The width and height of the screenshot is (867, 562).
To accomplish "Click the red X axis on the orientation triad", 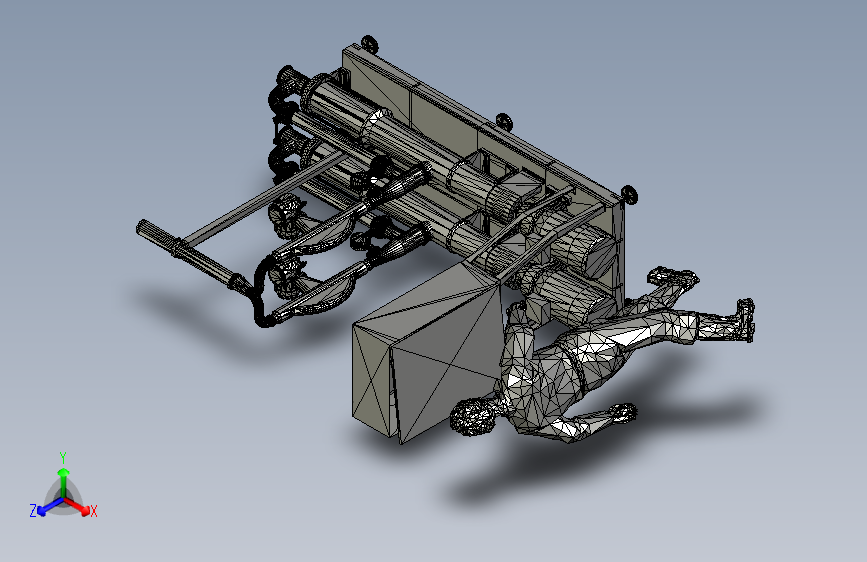I will tap(79, 506).
